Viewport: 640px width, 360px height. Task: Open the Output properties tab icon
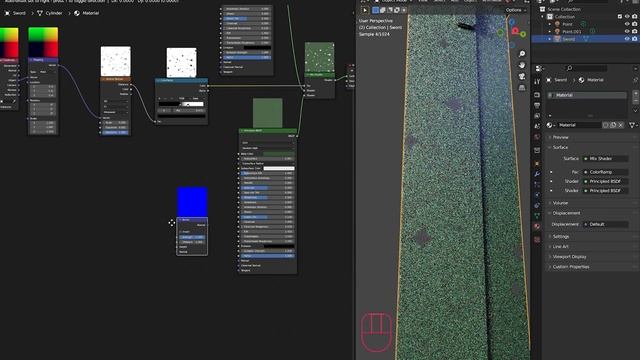pyautogui.click(x=537, y=105)
